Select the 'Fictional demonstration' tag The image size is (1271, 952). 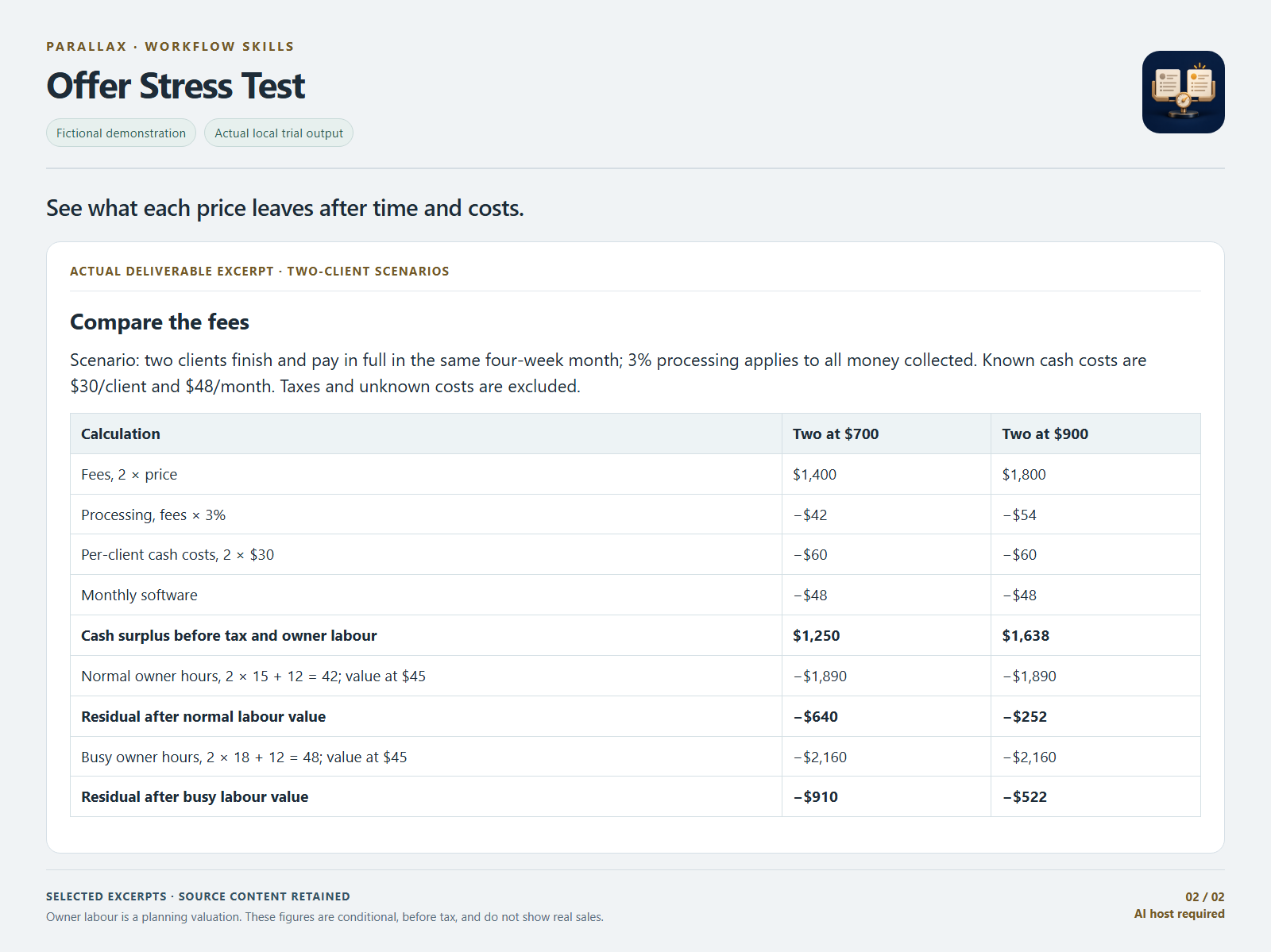tap(121, 133)
